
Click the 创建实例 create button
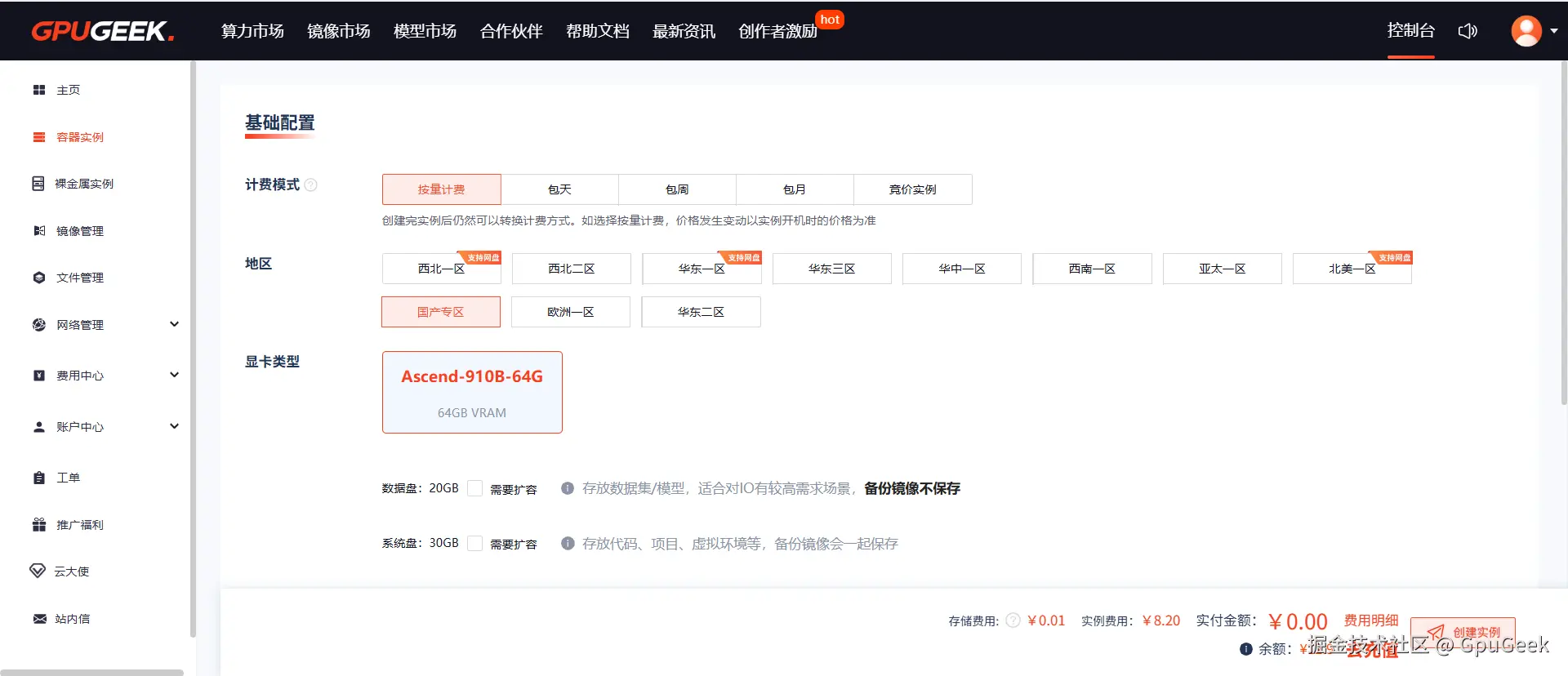coord(1463,633)
